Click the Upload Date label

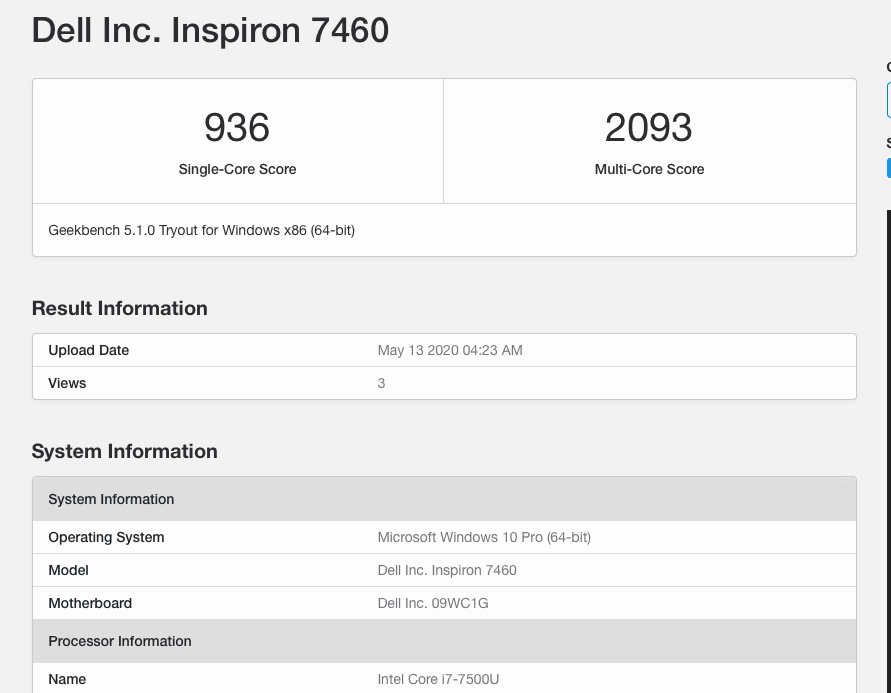[89, 350]
